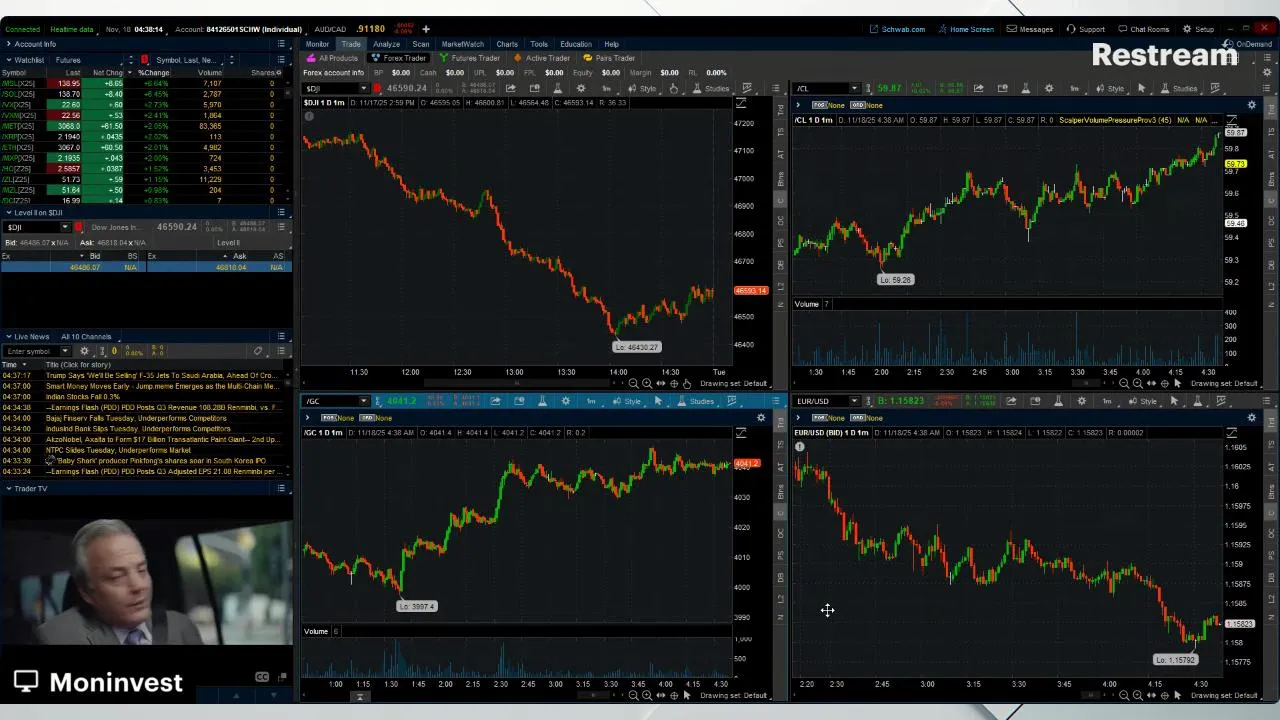Change /CL chart 1m timeframe
The image size is (1280, 720).
[x=1075, y=88]
